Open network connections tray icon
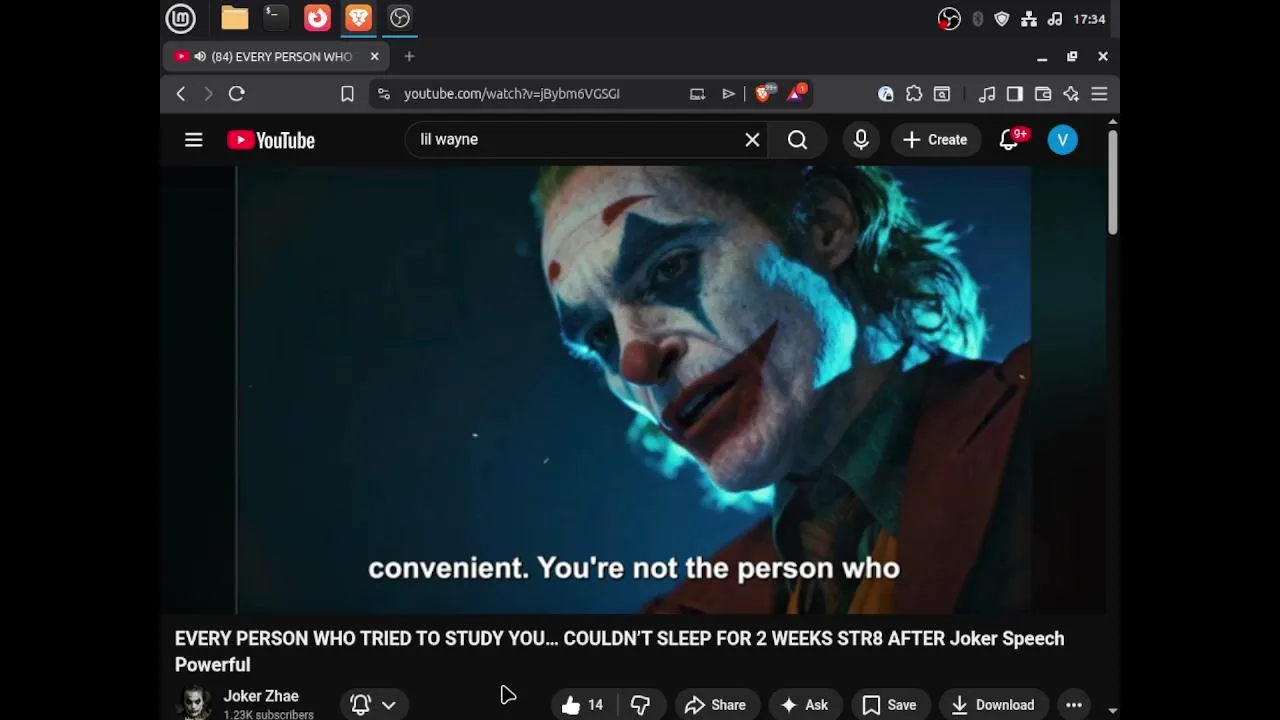 pos(1029,19)
